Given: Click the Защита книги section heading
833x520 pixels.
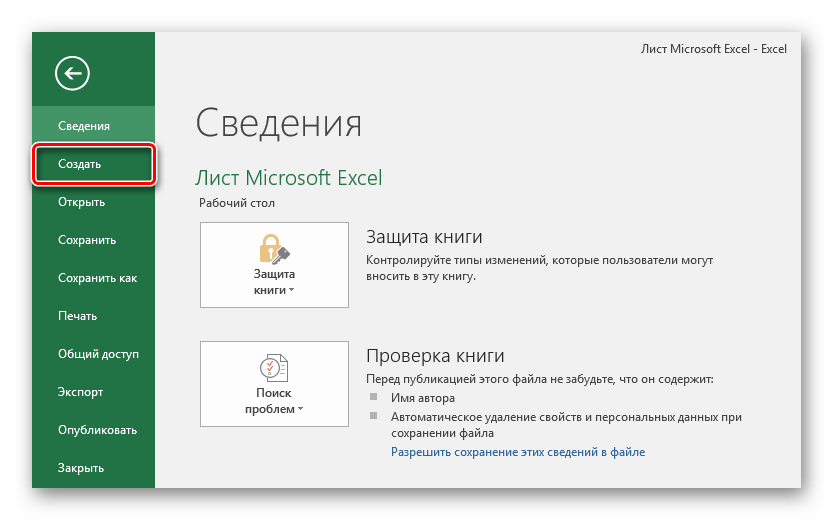Looking at the screenshot, I should (x=424, y=237).
